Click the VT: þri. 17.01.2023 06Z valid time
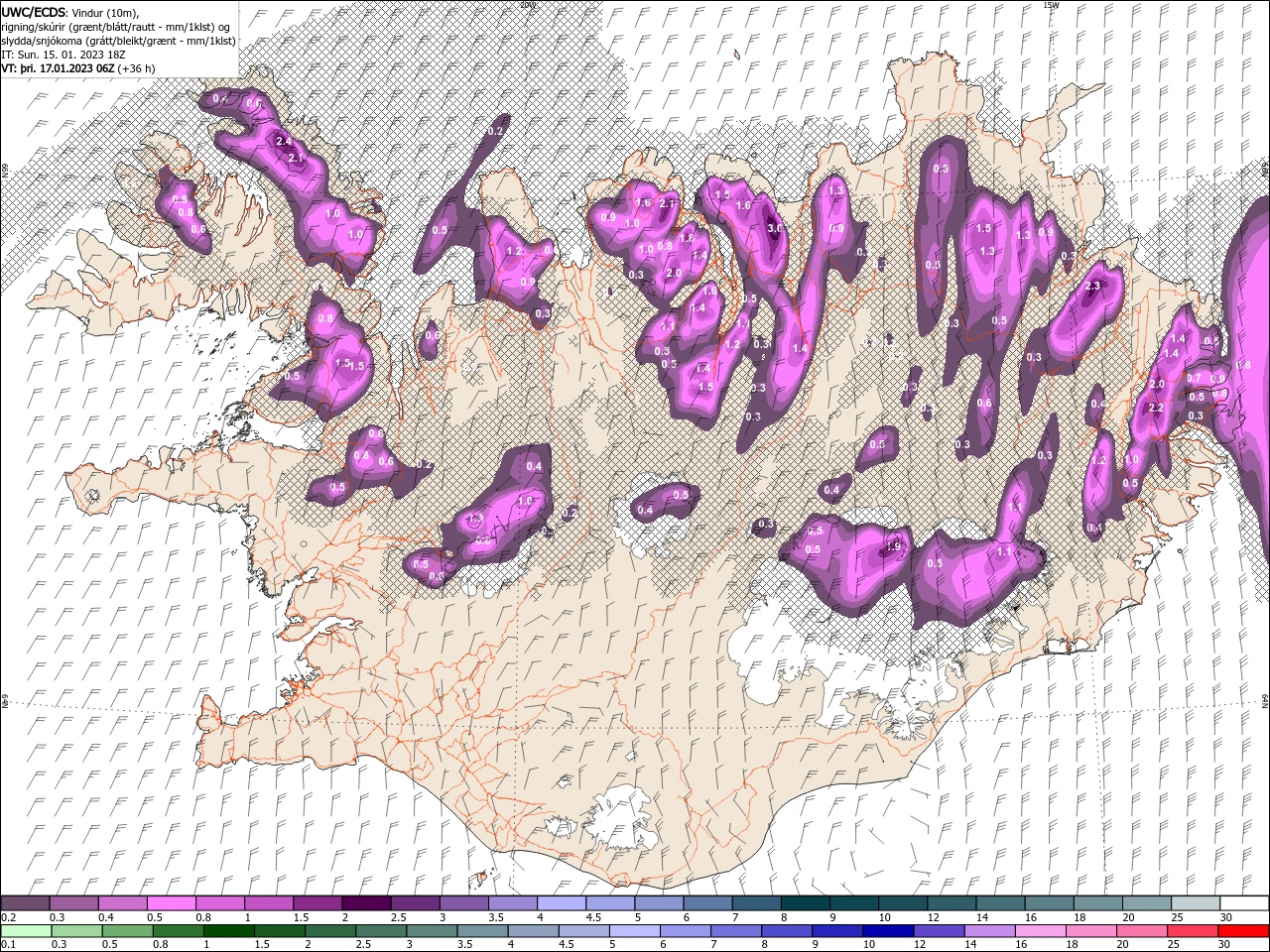 [x=58, y=68]
